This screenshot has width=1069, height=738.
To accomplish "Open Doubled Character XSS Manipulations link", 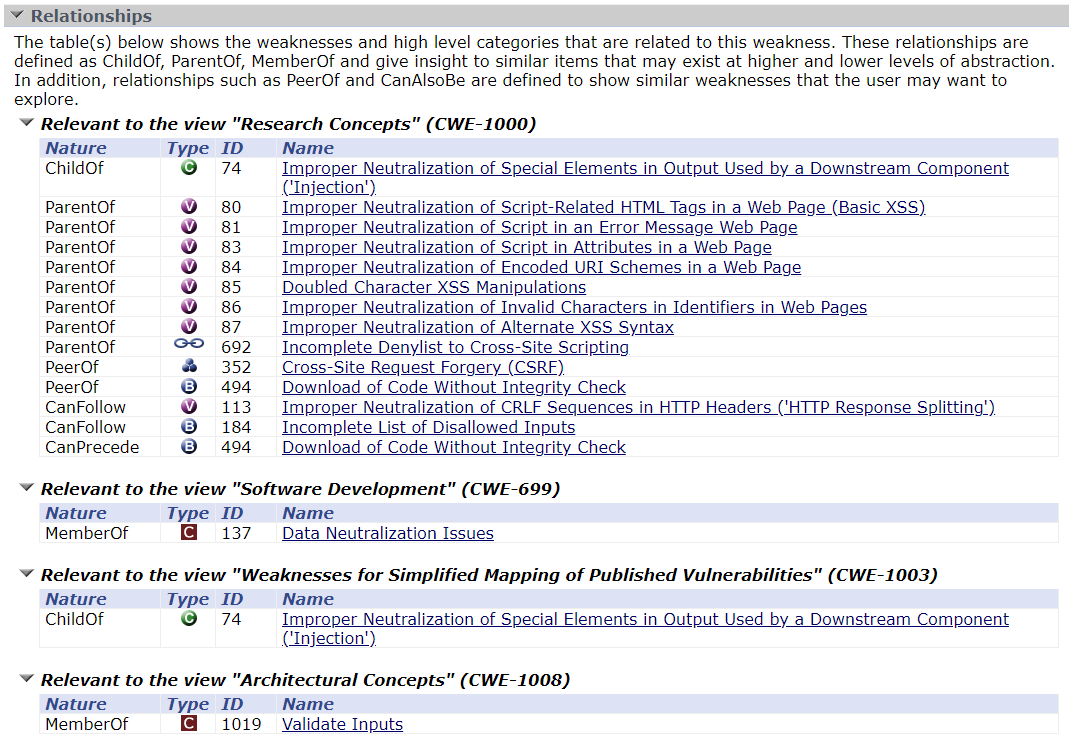I will [x=434, y=287].
